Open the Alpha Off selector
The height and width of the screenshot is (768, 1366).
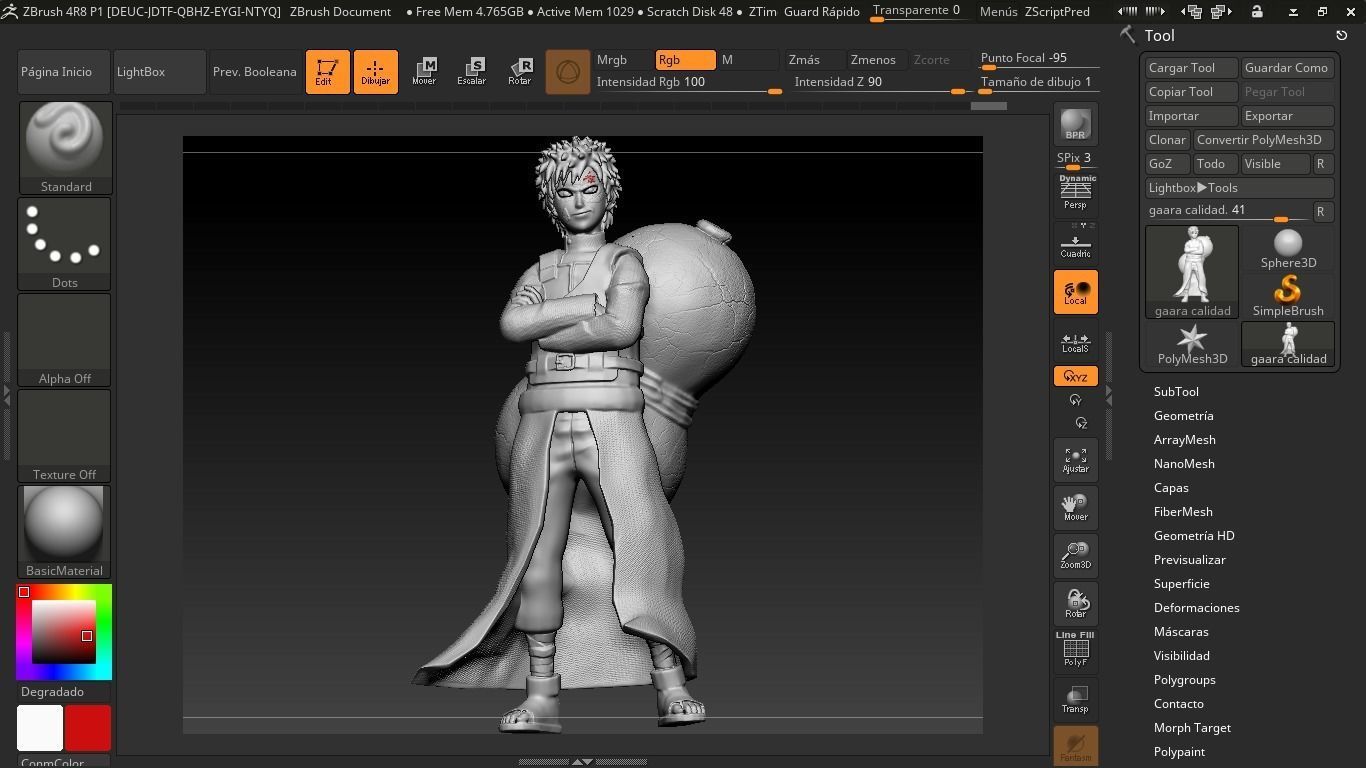(64, 339)
